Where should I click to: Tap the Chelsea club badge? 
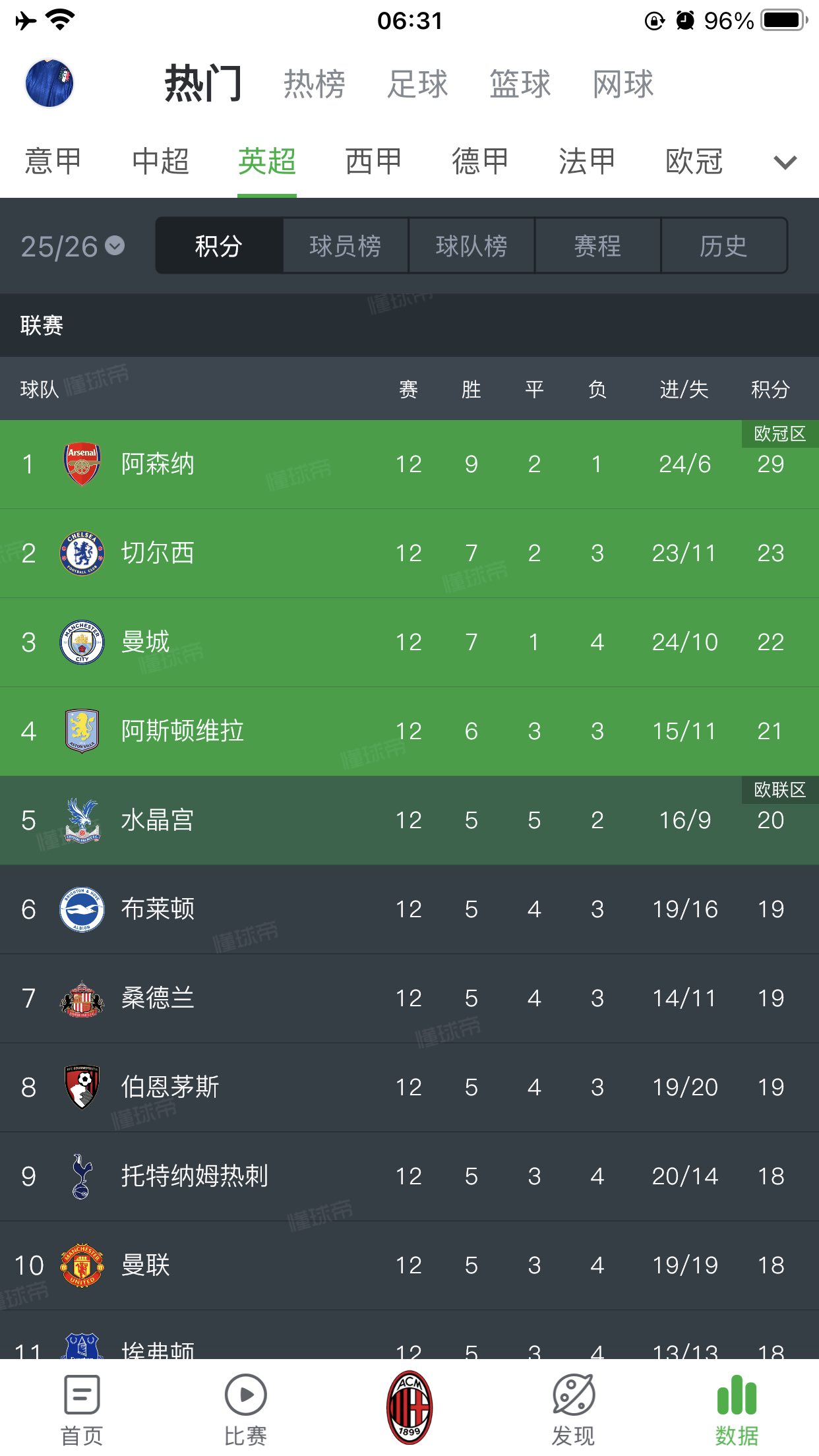coord(82,553)
